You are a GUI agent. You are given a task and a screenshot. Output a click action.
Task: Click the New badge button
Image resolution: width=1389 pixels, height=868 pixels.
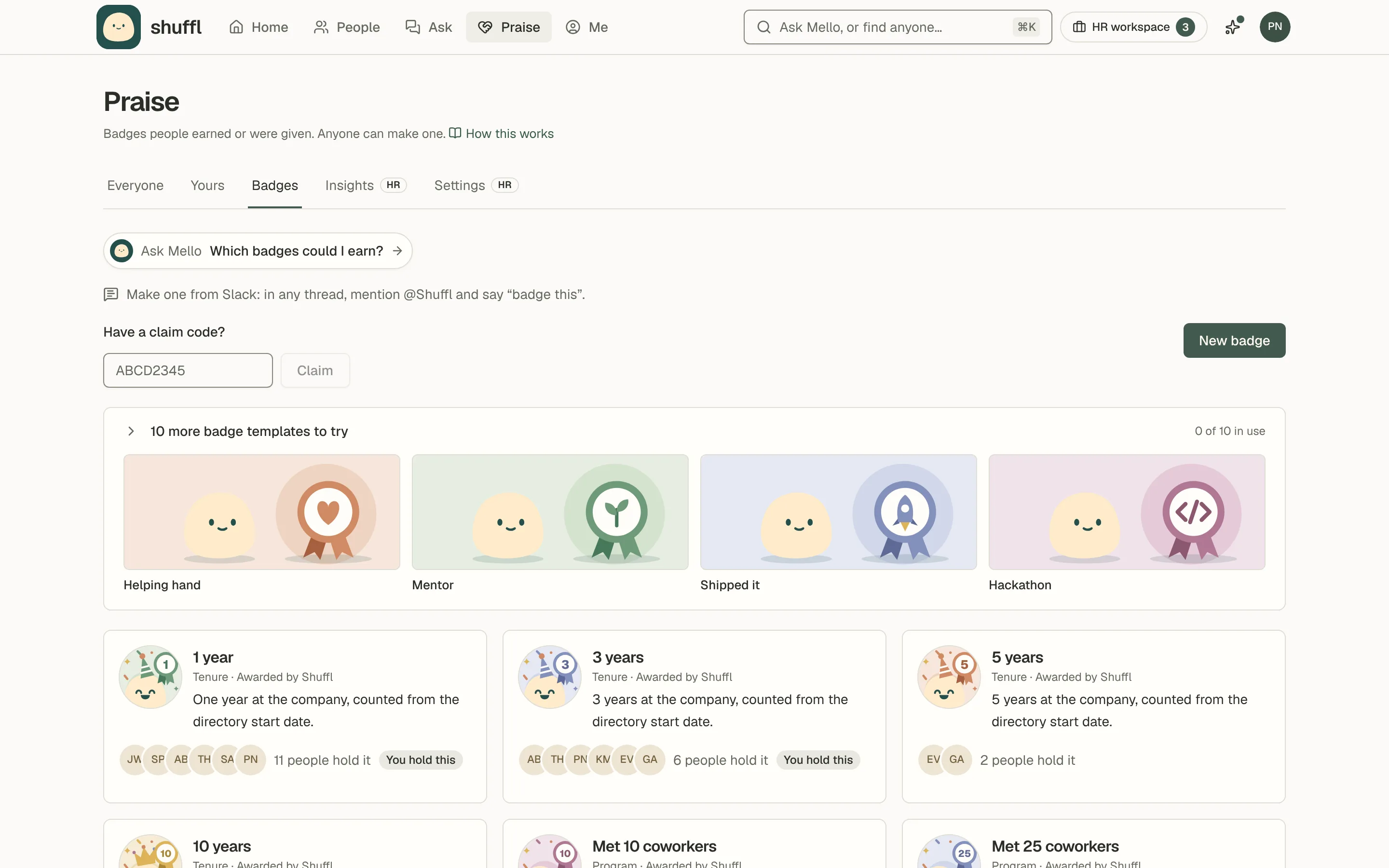pos(1234,340)
